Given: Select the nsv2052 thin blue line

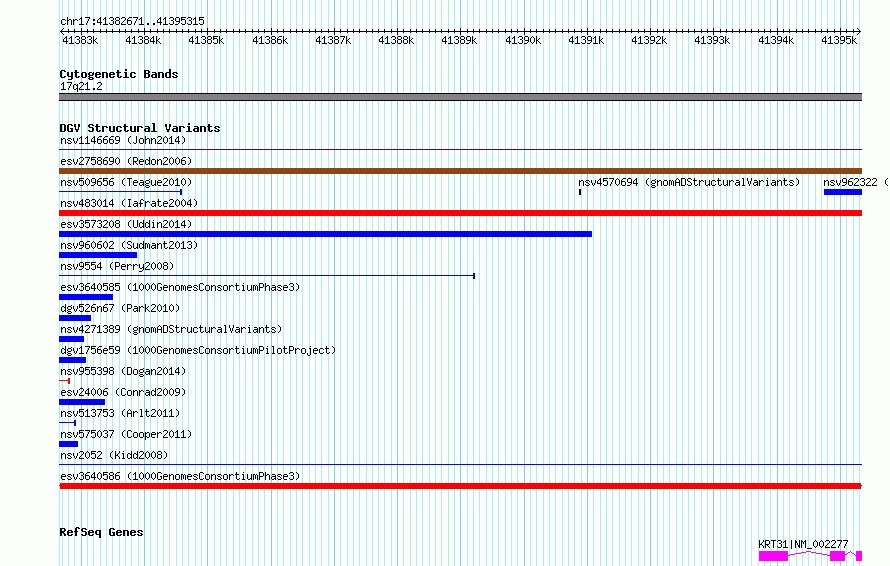Looking at the screenshot, I should (x=460, y=465).
